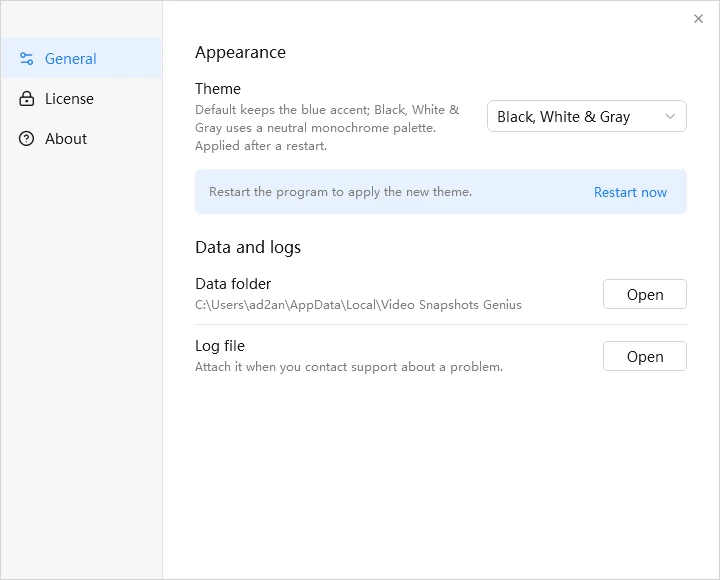The width and height of the screenshot is (720, 580).
Task: Click the About question mark icon
Action: click(27, 139)
